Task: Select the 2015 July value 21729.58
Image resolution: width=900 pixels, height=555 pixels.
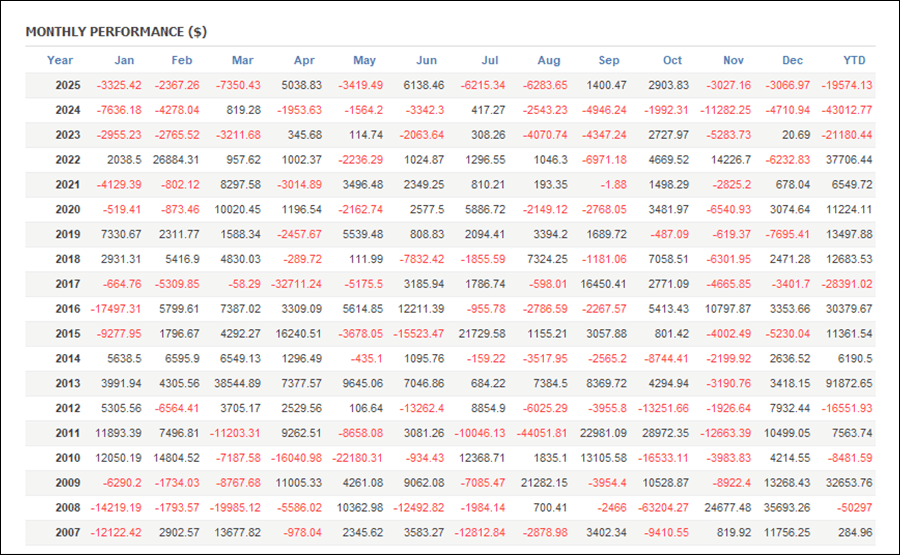Action: point(478,334)
